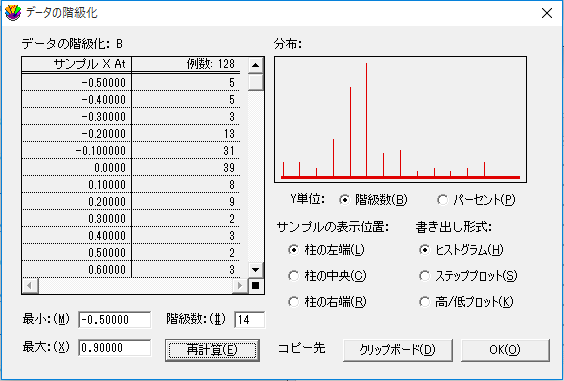Select the -0.20000 sample cell
Viewport: 564px width, 381px height.
pyautogui.click(x=77, y=133)
